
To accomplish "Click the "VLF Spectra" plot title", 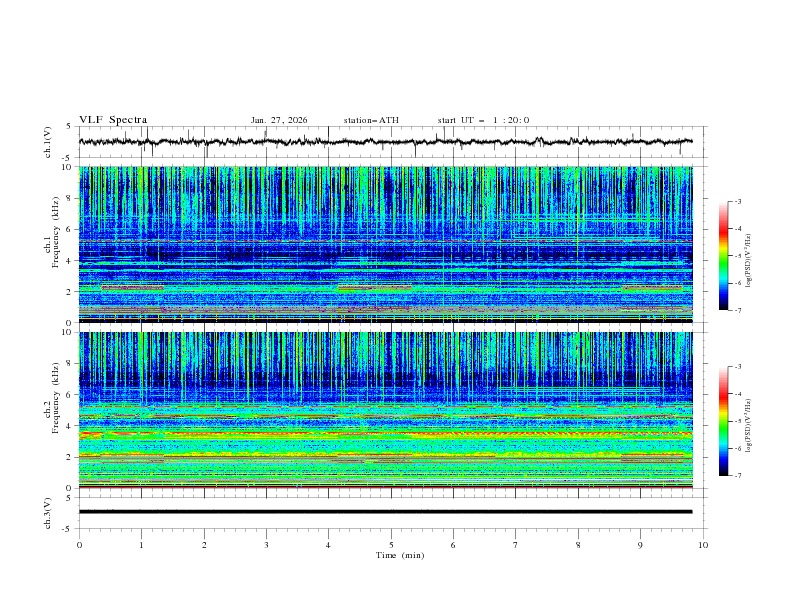I will click(113, 120).
